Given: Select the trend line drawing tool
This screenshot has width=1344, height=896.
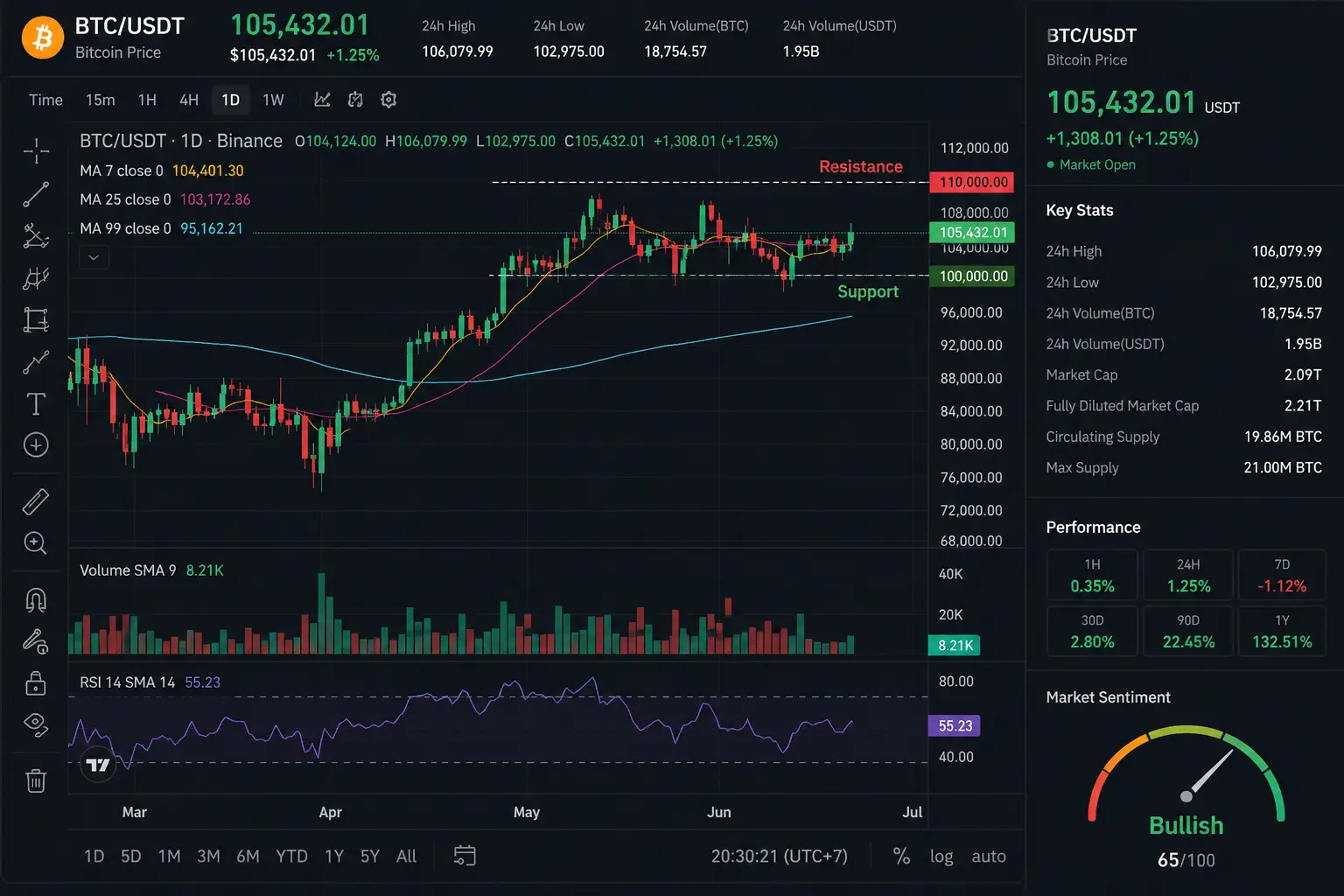Looking at the screenshot, I should click(x=36, y=194).
